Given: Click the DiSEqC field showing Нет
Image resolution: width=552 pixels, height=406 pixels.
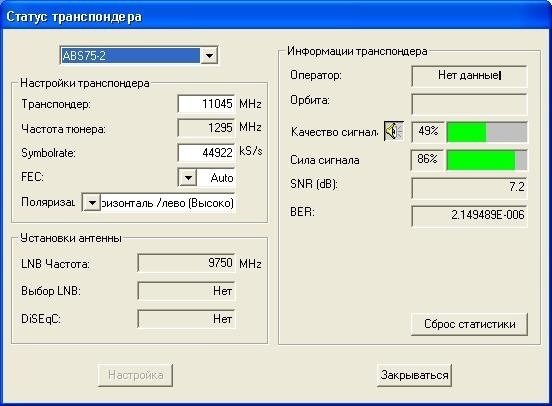Looking at the screenshot, I should click(186, 319).
